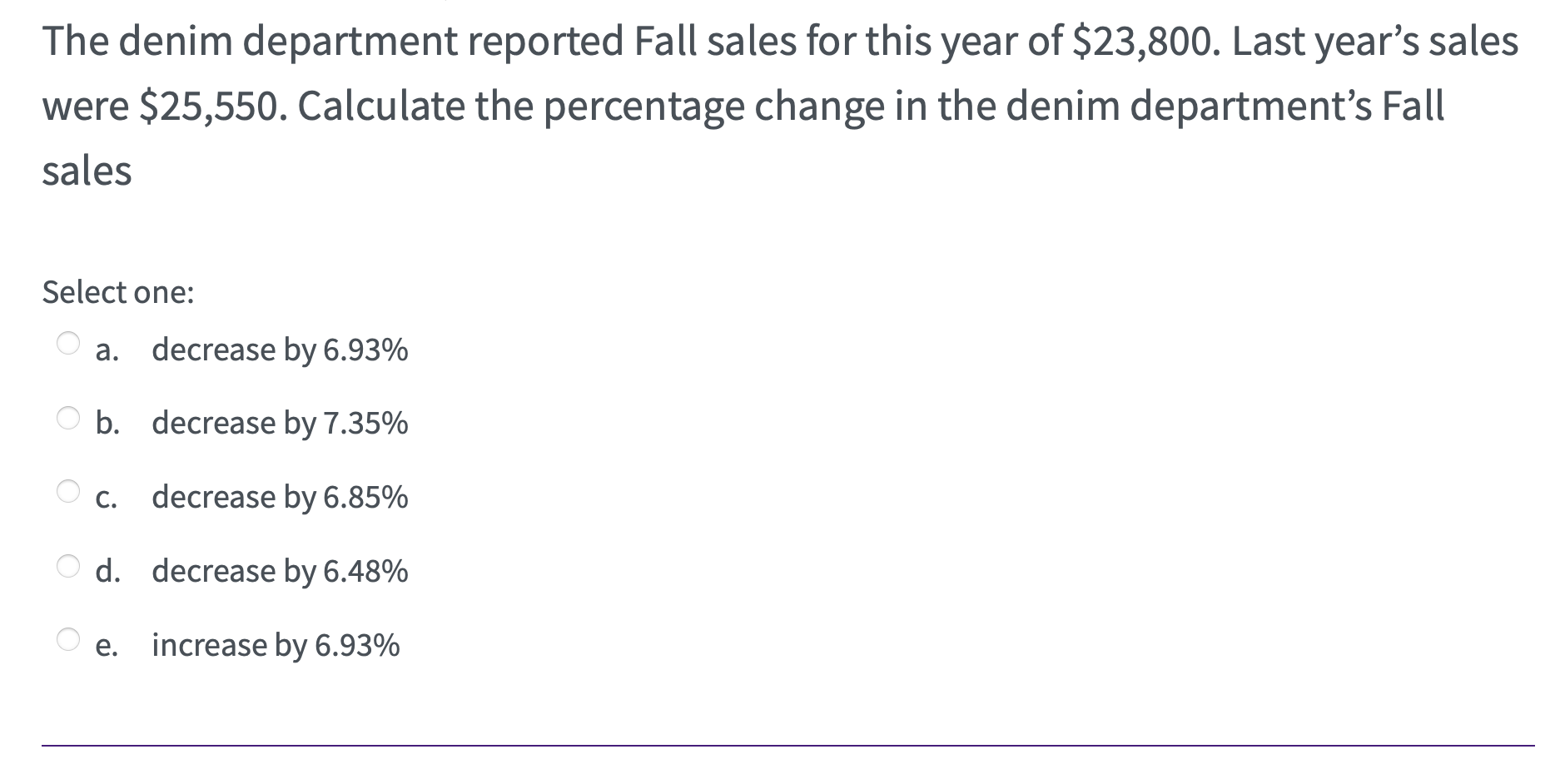Select radio button for option c

point(68,491)
